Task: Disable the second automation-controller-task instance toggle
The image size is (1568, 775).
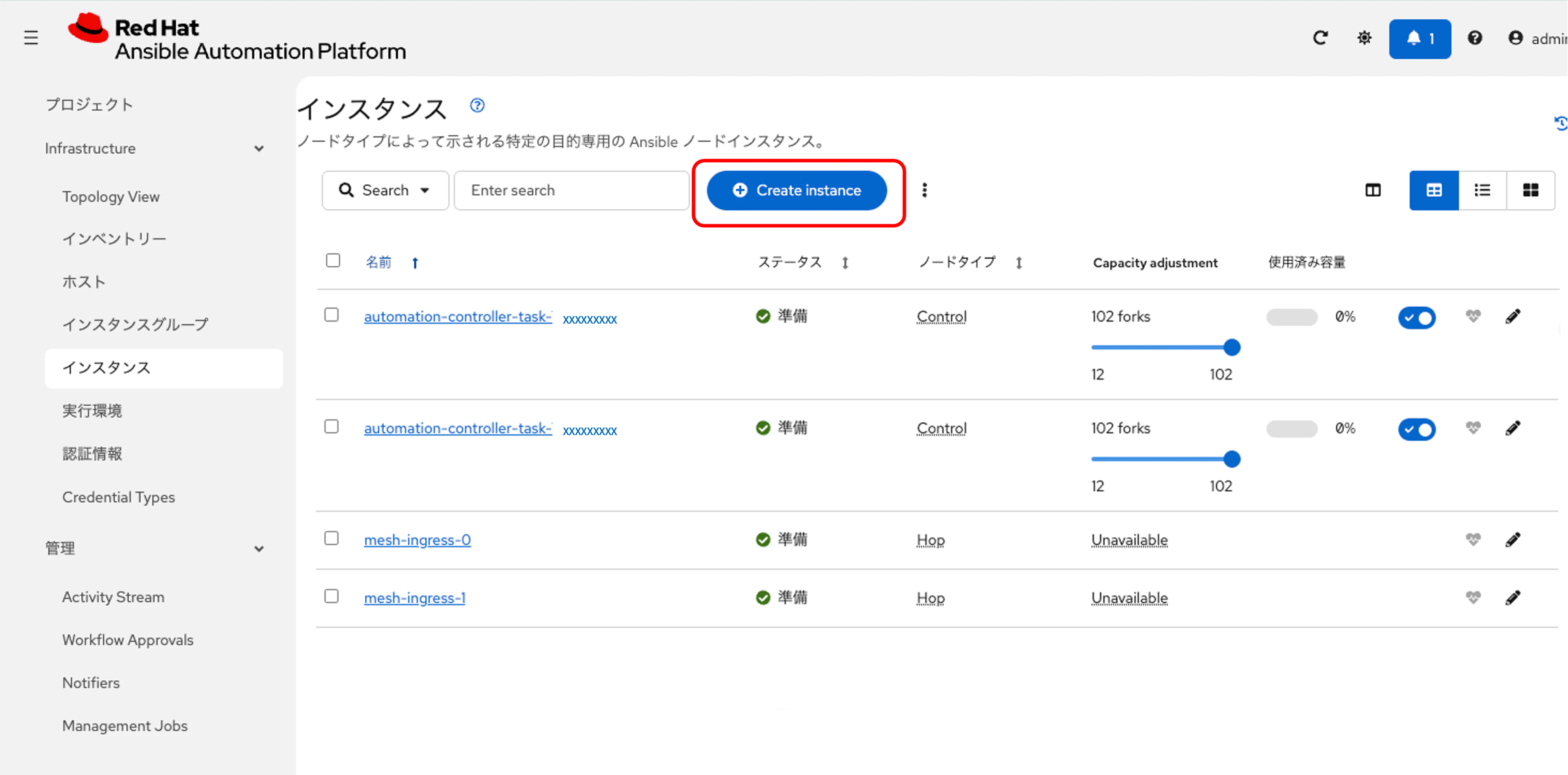Action: tap(1416, 429)
